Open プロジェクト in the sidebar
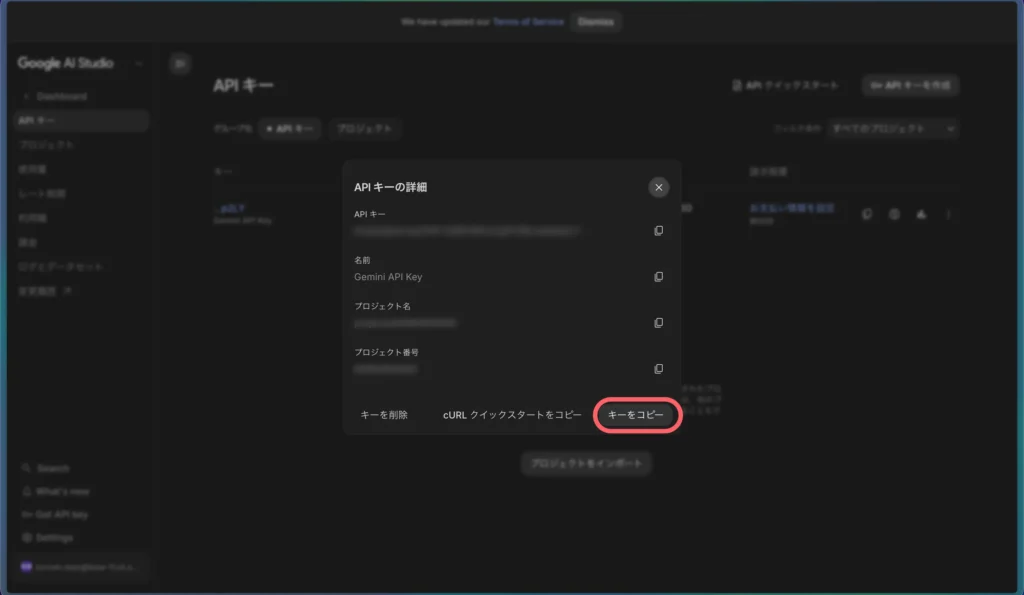 pos(46,145)
